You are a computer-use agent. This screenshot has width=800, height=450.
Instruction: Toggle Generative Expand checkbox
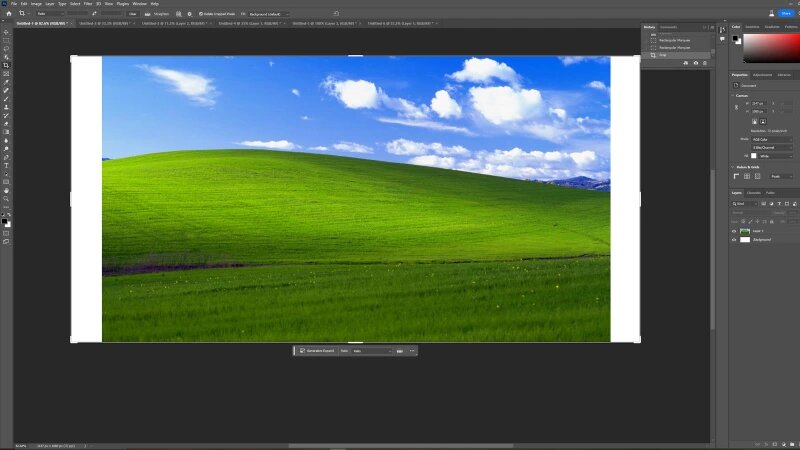click(x=303, y=351)
